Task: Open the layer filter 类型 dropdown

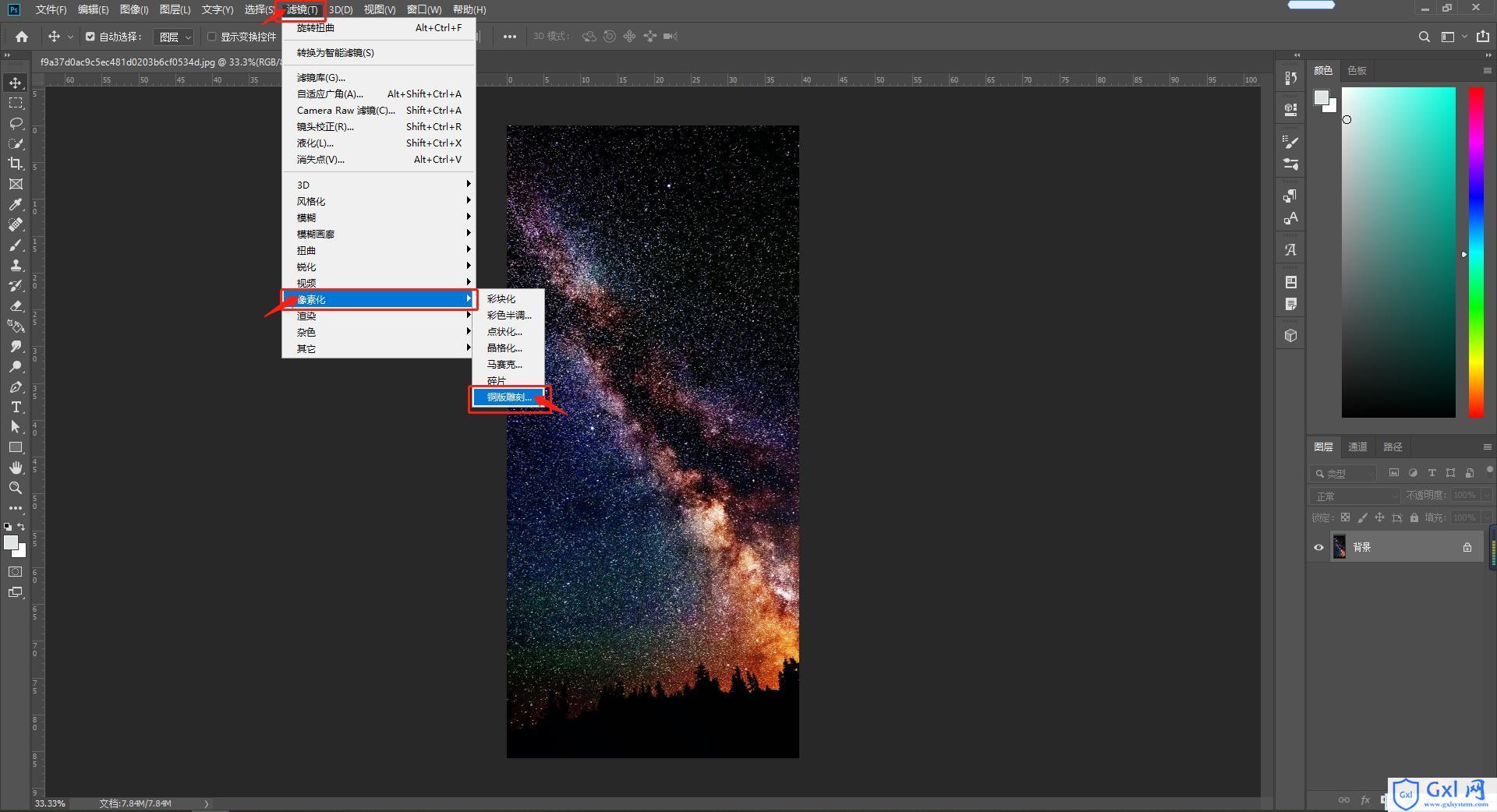Action: click(1344, 473)
